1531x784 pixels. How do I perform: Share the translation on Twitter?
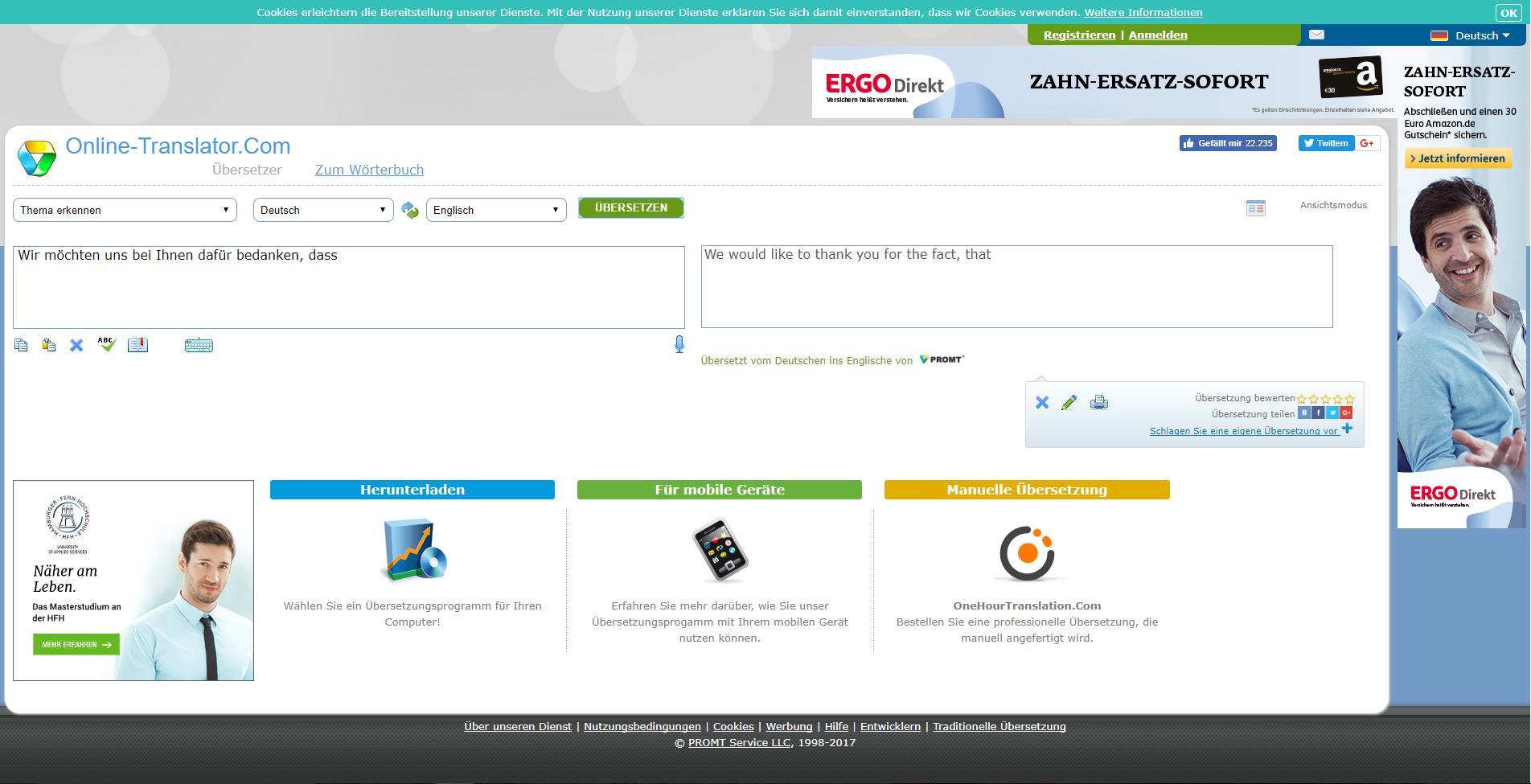pyautogui.click(x=1332, y=413)
